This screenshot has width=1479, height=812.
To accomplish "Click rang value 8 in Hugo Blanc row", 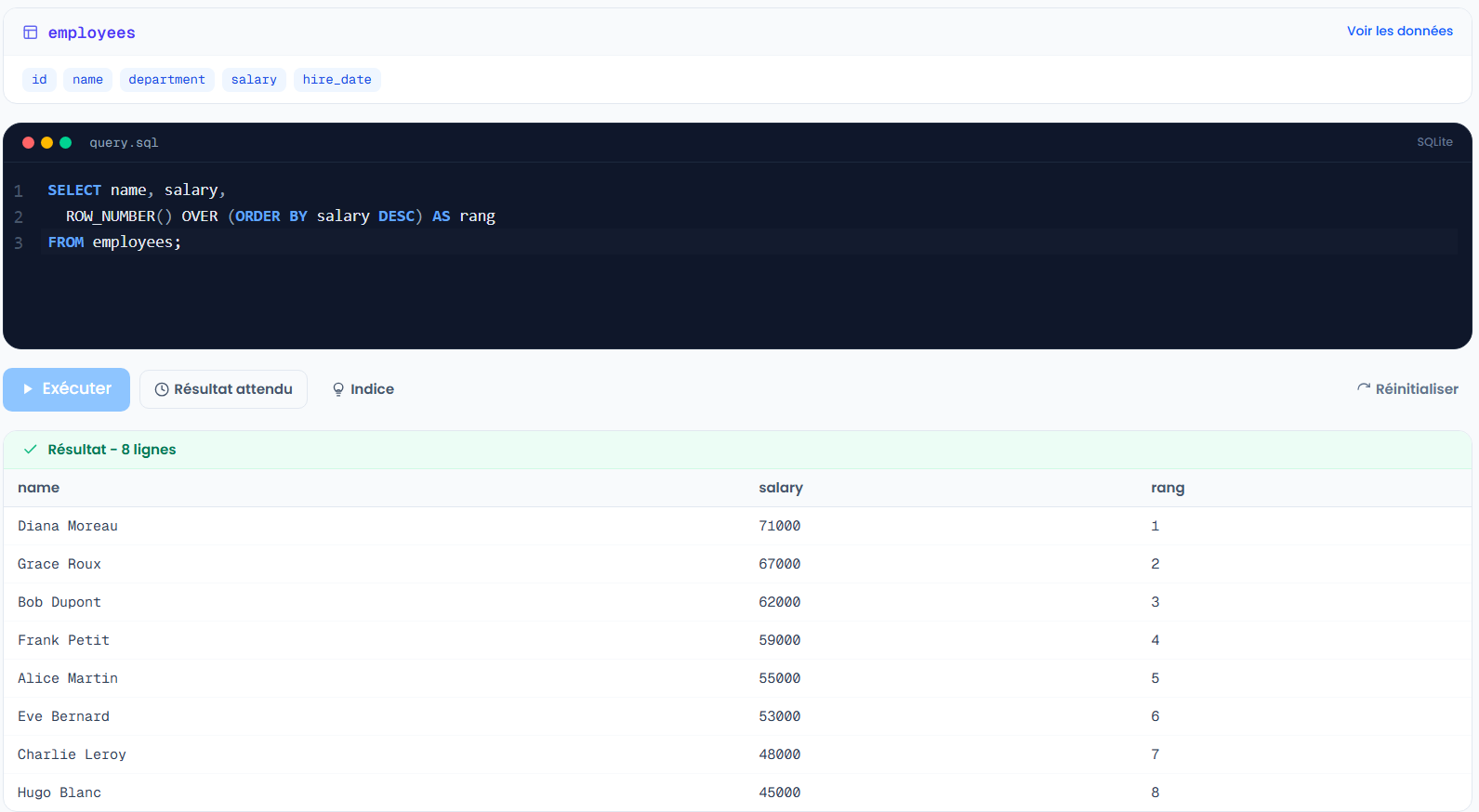I will coord(1155,792).
